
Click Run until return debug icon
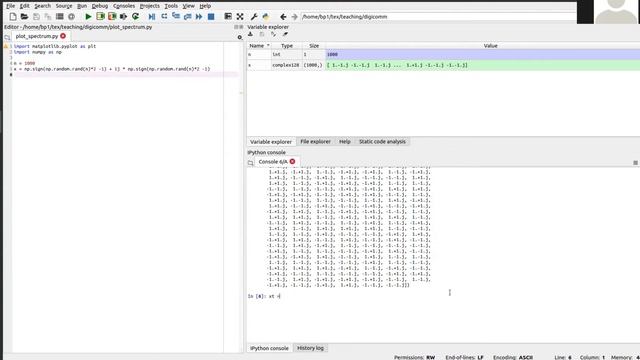tap(187, 17)
